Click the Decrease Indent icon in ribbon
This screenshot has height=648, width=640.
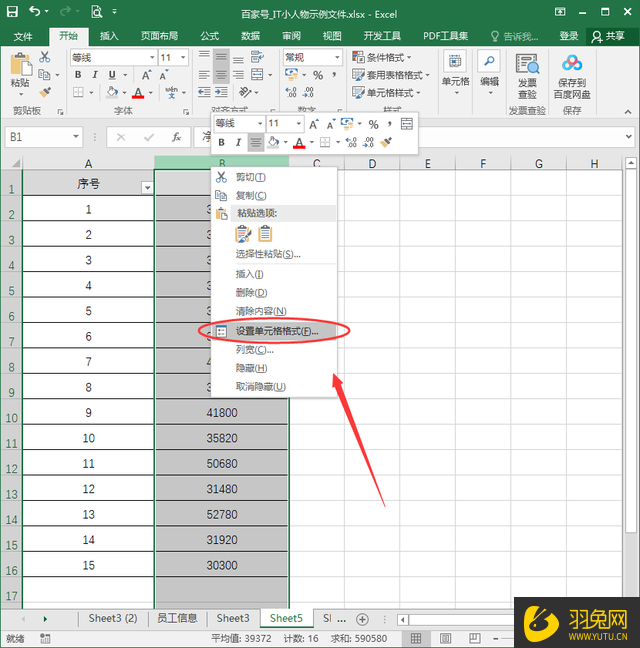[x=204, y=92]
